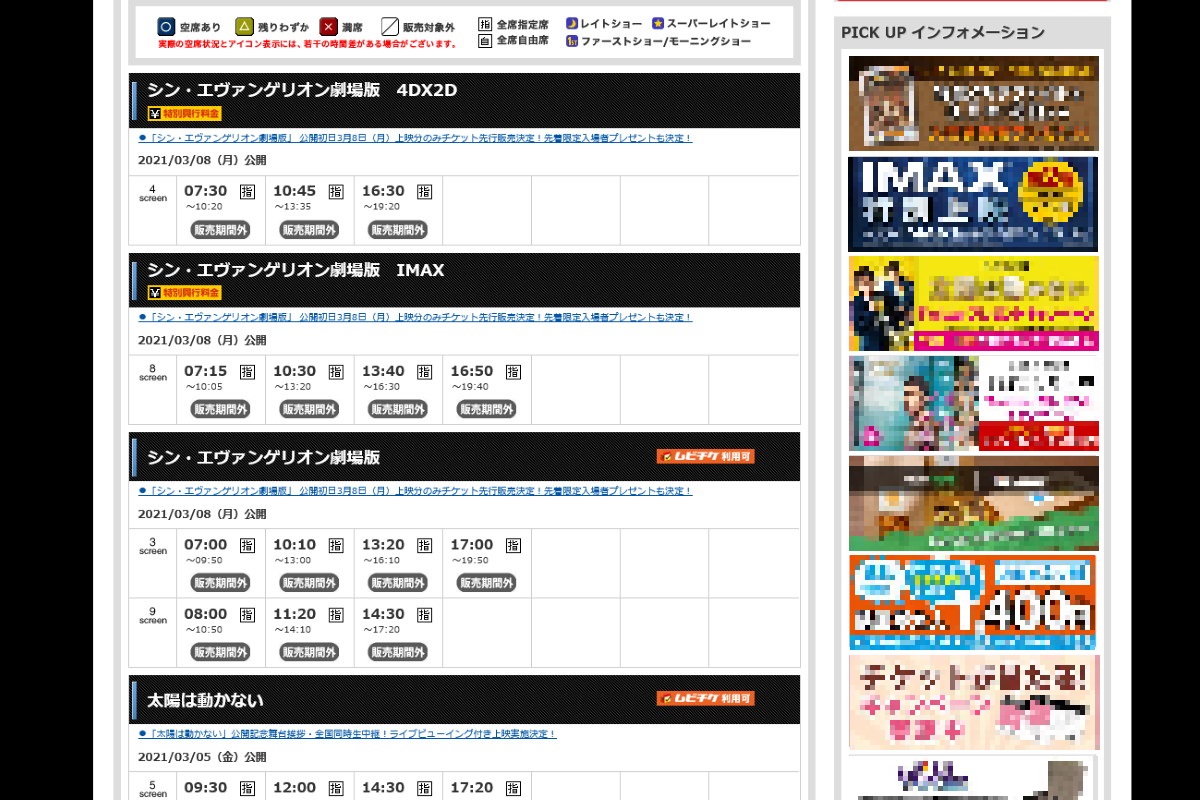Click the 空席あり circle legend icon
This screenshot has height=800, width=1200.
(166, 27)
